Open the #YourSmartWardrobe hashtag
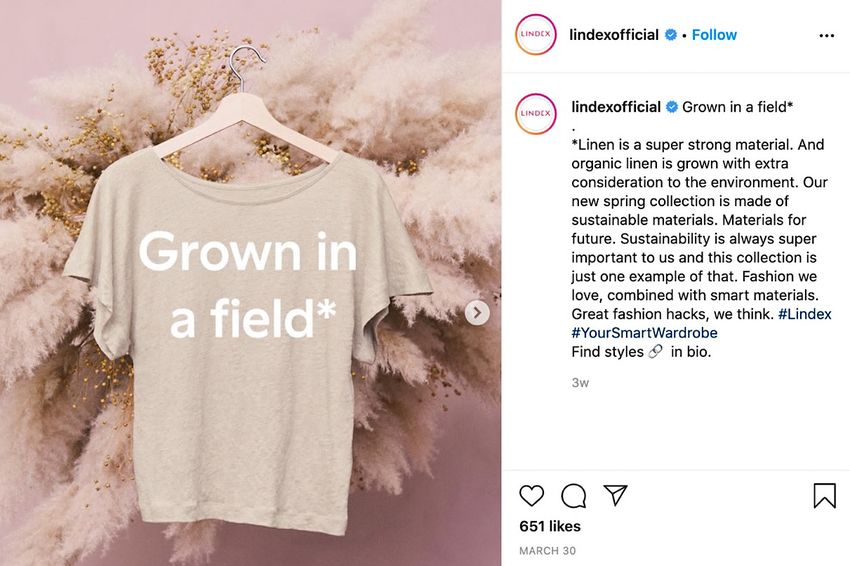Screen dimensions: 850x566 point(644,333)
